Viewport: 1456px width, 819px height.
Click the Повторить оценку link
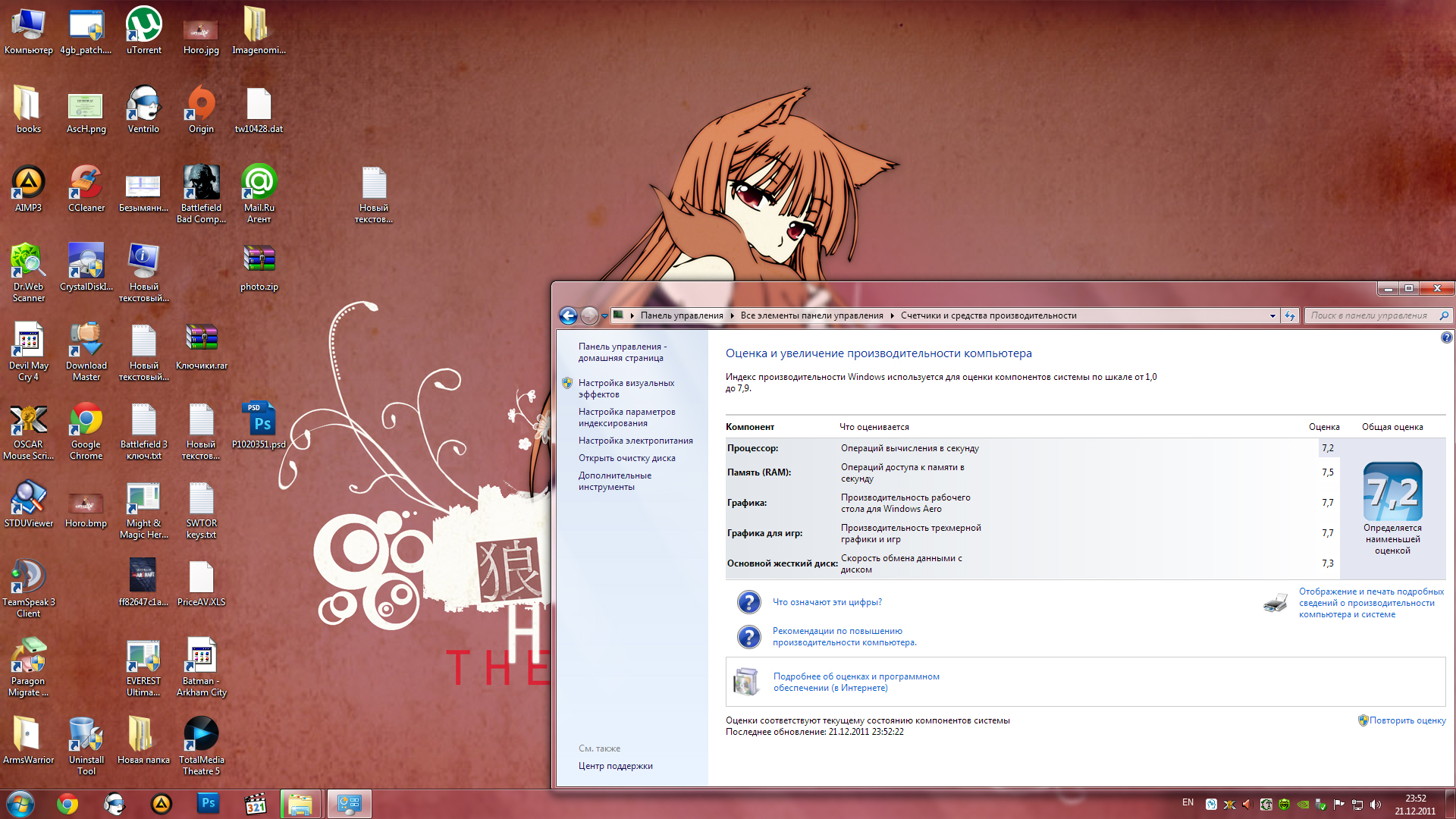tap(1407, 720)
